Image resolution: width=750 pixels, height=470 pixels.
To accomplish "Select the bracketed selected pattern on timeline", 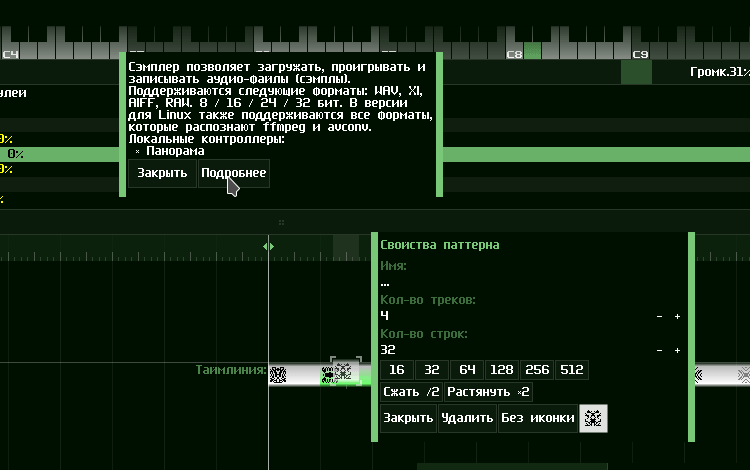I will 345,371.
